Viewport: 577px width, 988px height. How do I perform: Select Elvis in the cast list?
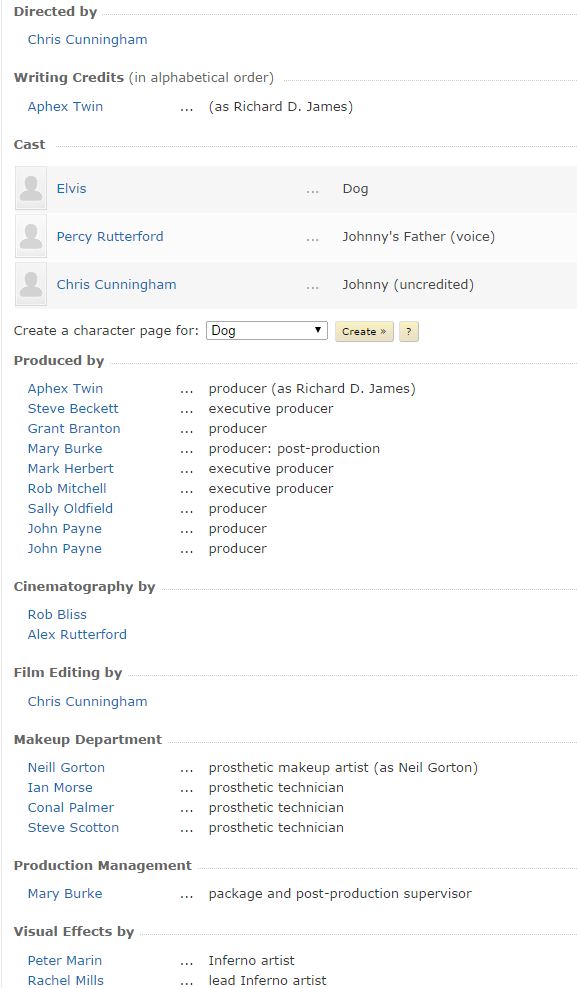click(x=71, y=188)
